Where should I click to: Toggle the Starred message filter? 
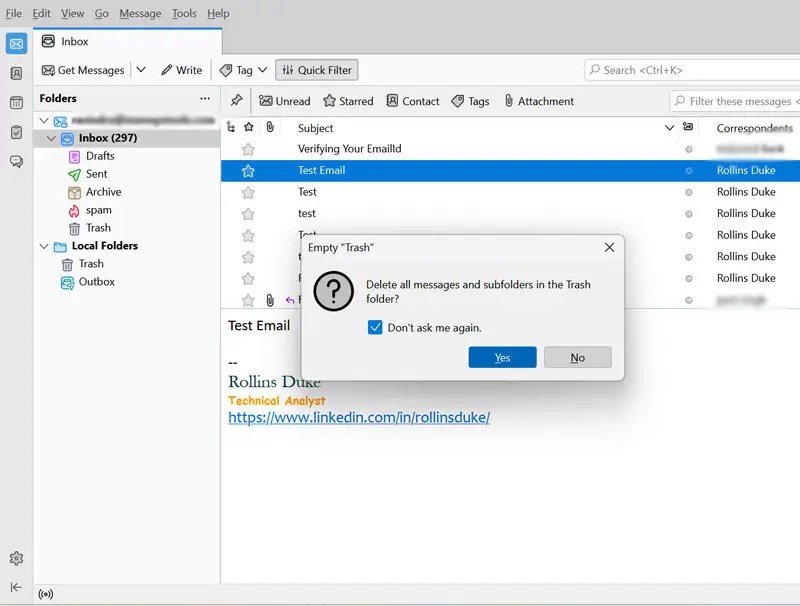pyautogui.click(x=348, y=101)
